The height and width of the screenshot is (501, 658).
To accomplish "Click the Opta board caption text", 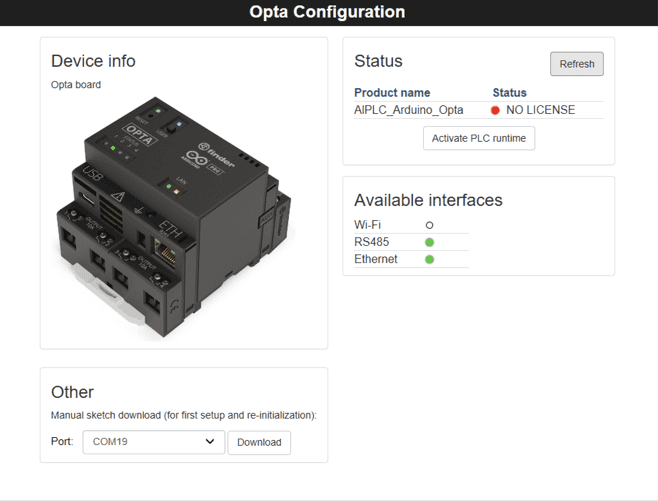I will point(76,85).
